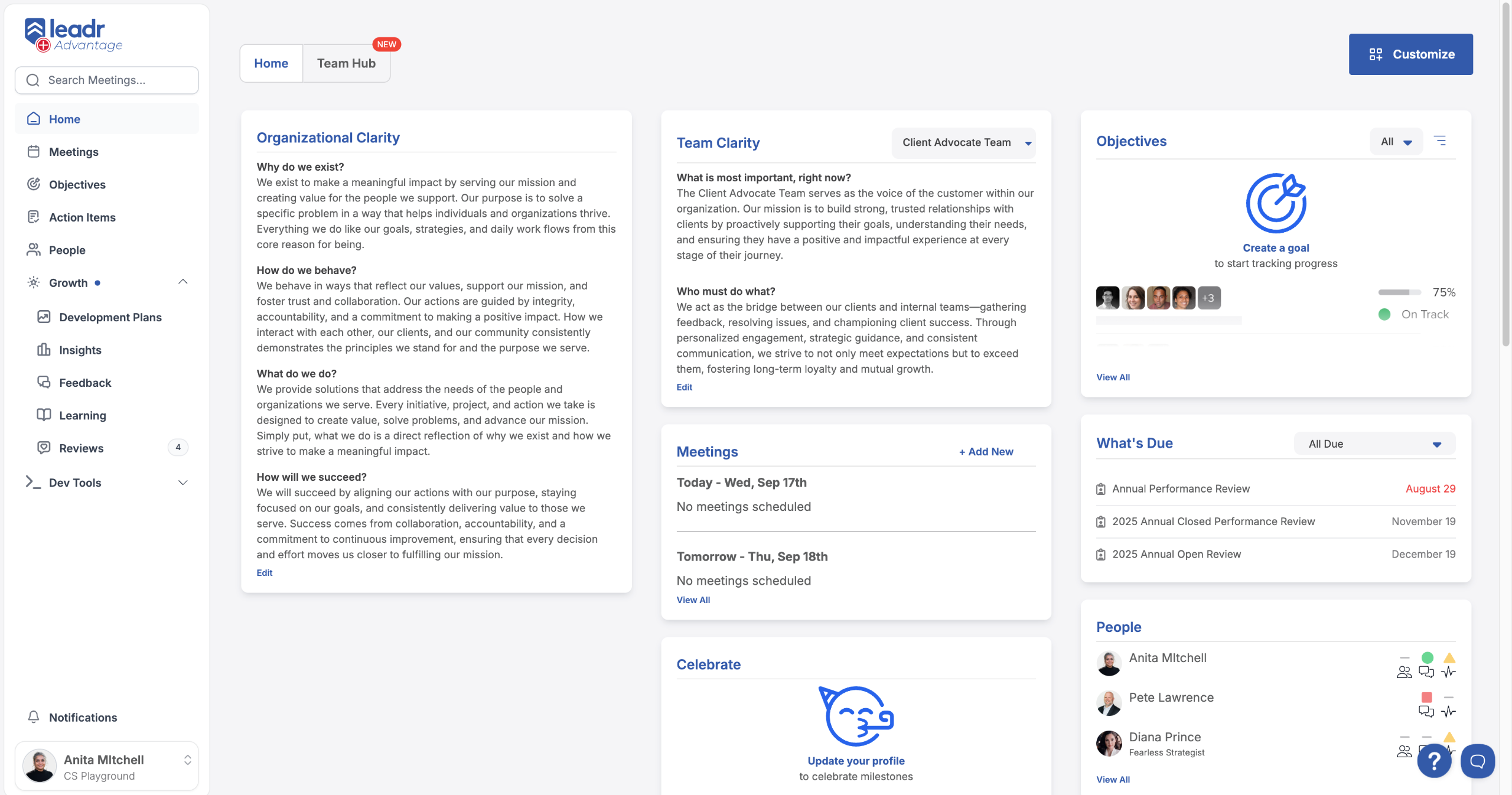This screenshot has height=795, width=1512.
Task: Open Reviews in the sidebar menu
Action: (82, 448)
